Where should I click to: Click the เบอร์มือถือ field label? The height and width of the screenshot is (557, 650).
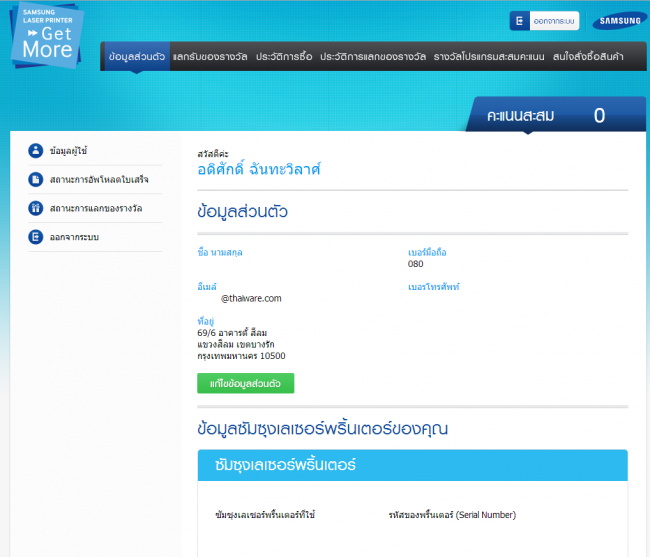[427, 252]
